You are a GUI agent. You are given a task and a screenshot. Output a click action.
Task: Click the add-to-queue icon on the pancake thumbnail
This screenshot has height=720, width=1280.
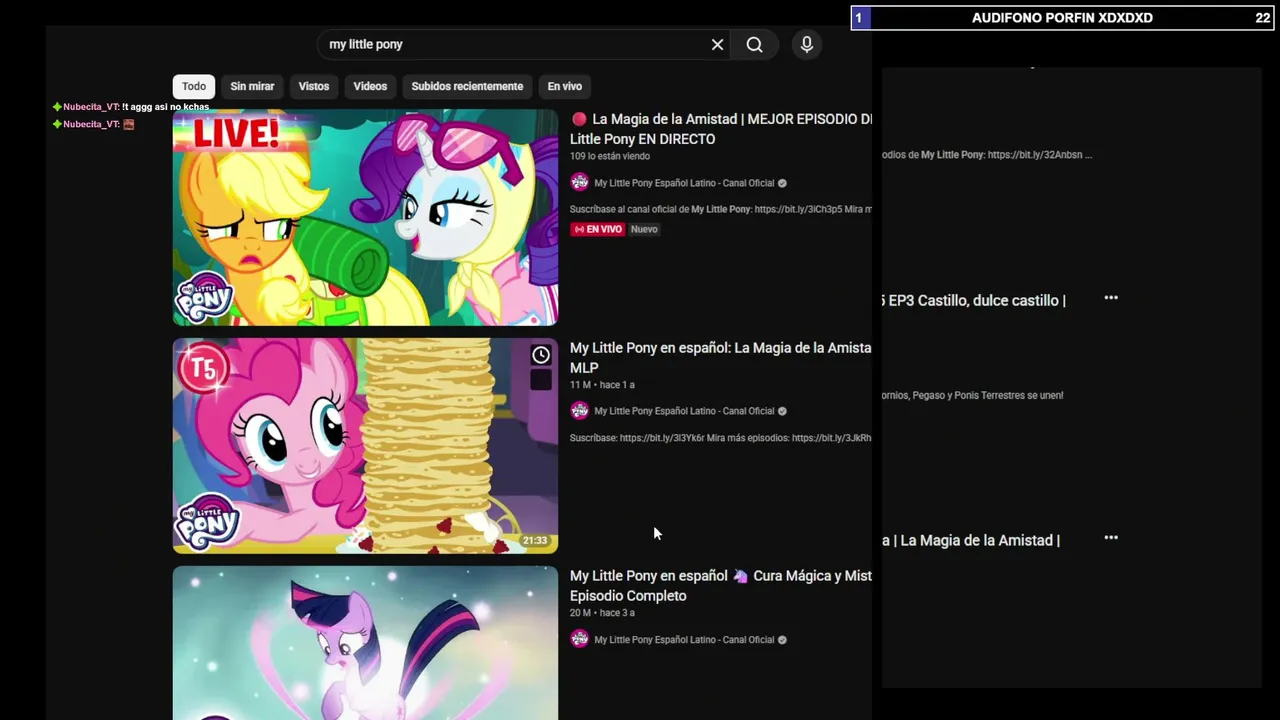point(541,380)
